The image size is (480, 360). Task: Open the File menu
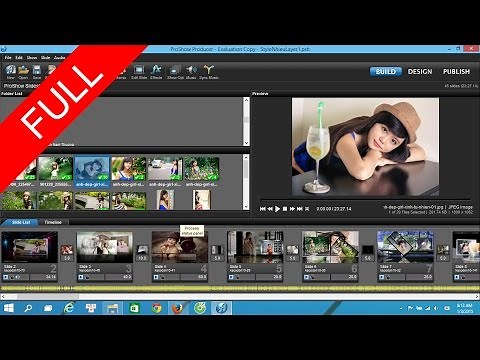pos(8,58)
